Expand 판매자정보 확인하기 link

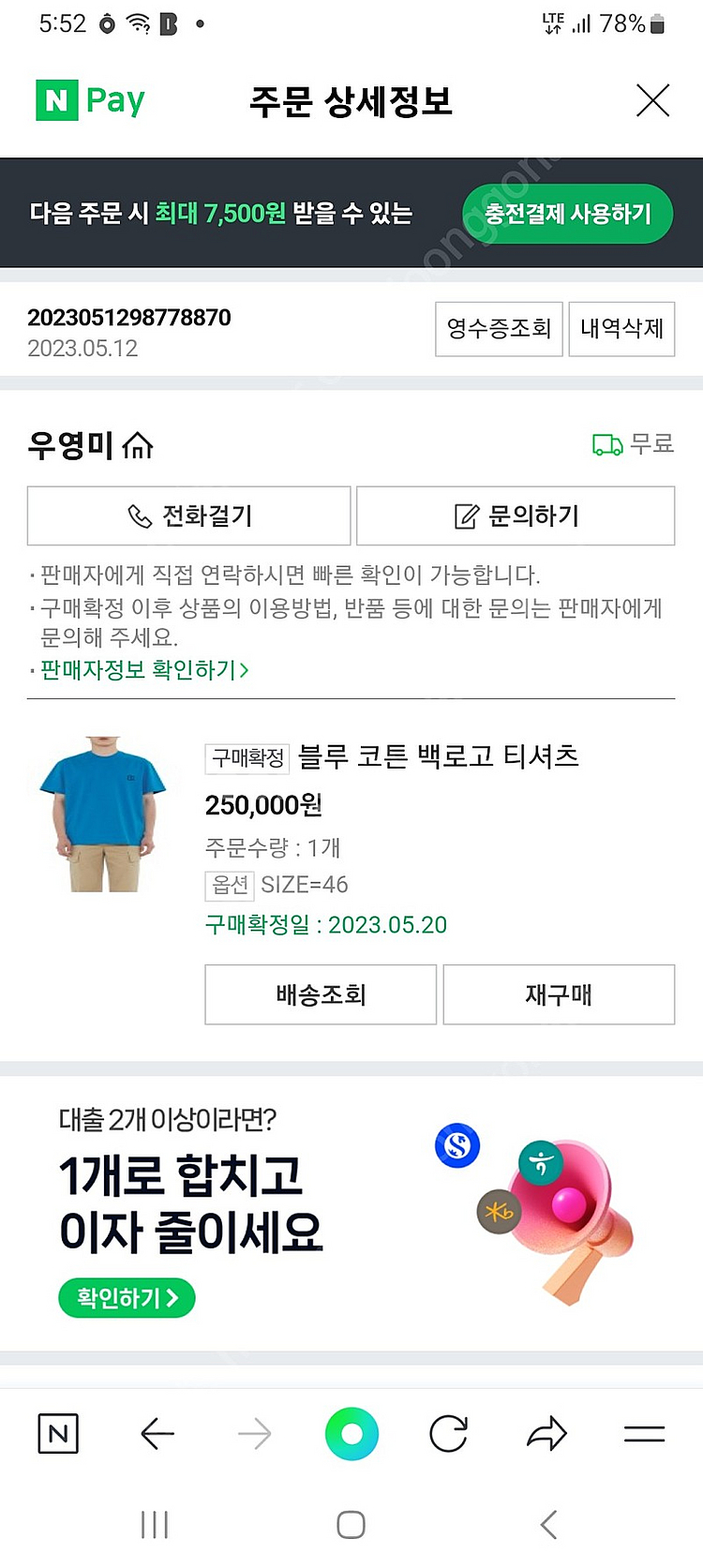tap(144, 670)
